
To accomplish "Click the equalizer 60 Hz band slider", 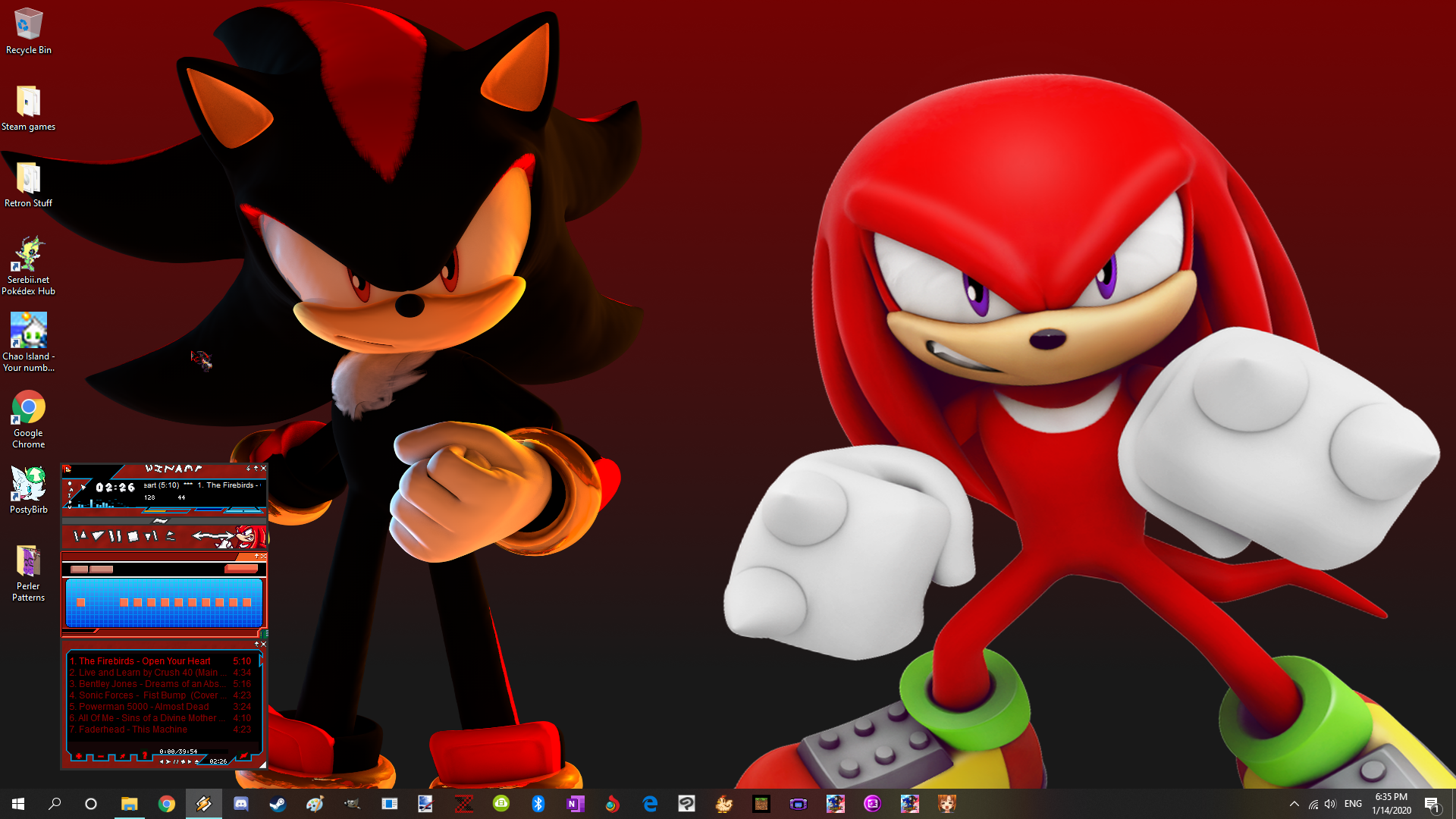I will [x=124, y=603].
